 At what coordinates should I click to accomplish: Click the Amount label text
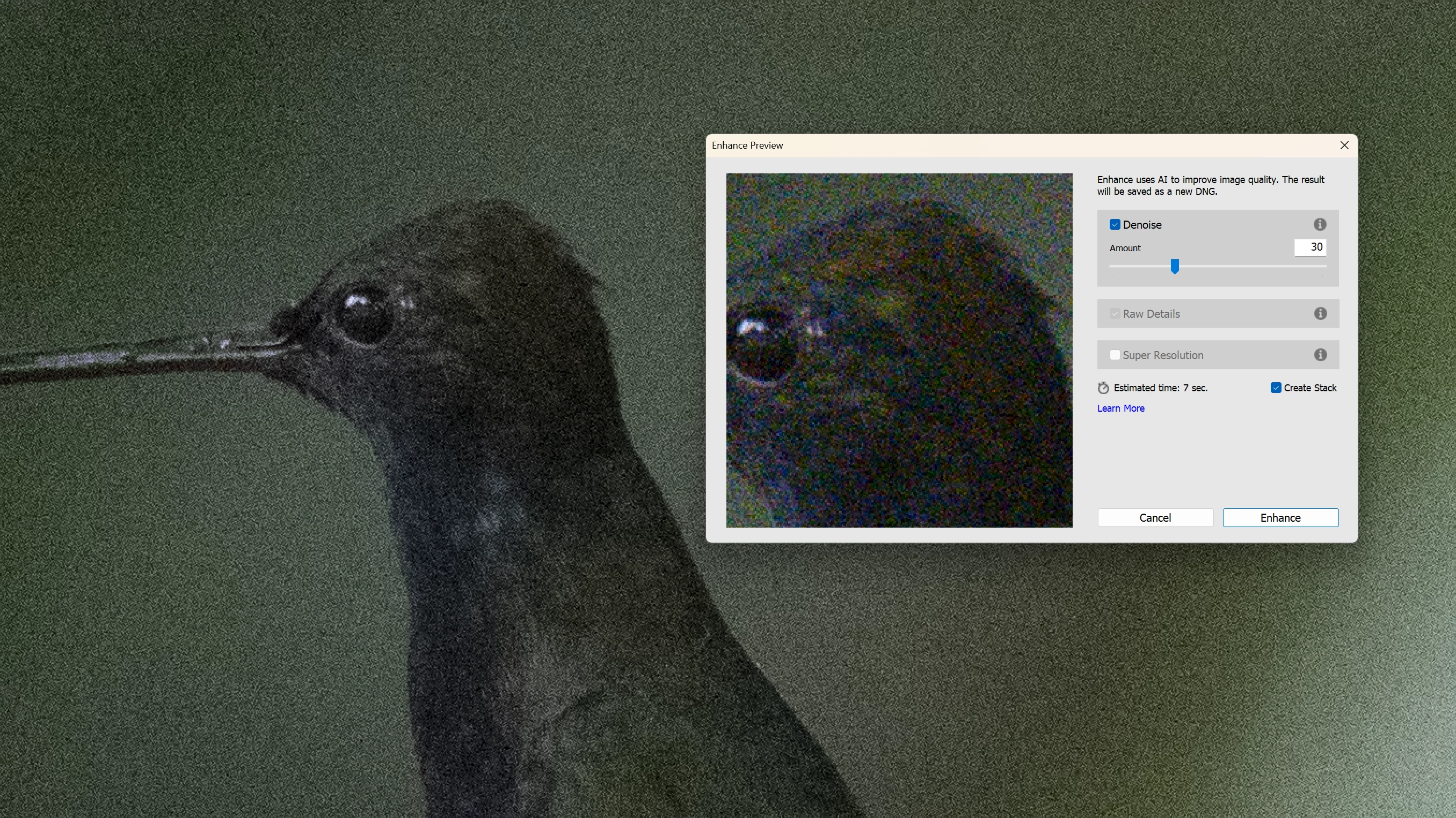[1125, 248]
